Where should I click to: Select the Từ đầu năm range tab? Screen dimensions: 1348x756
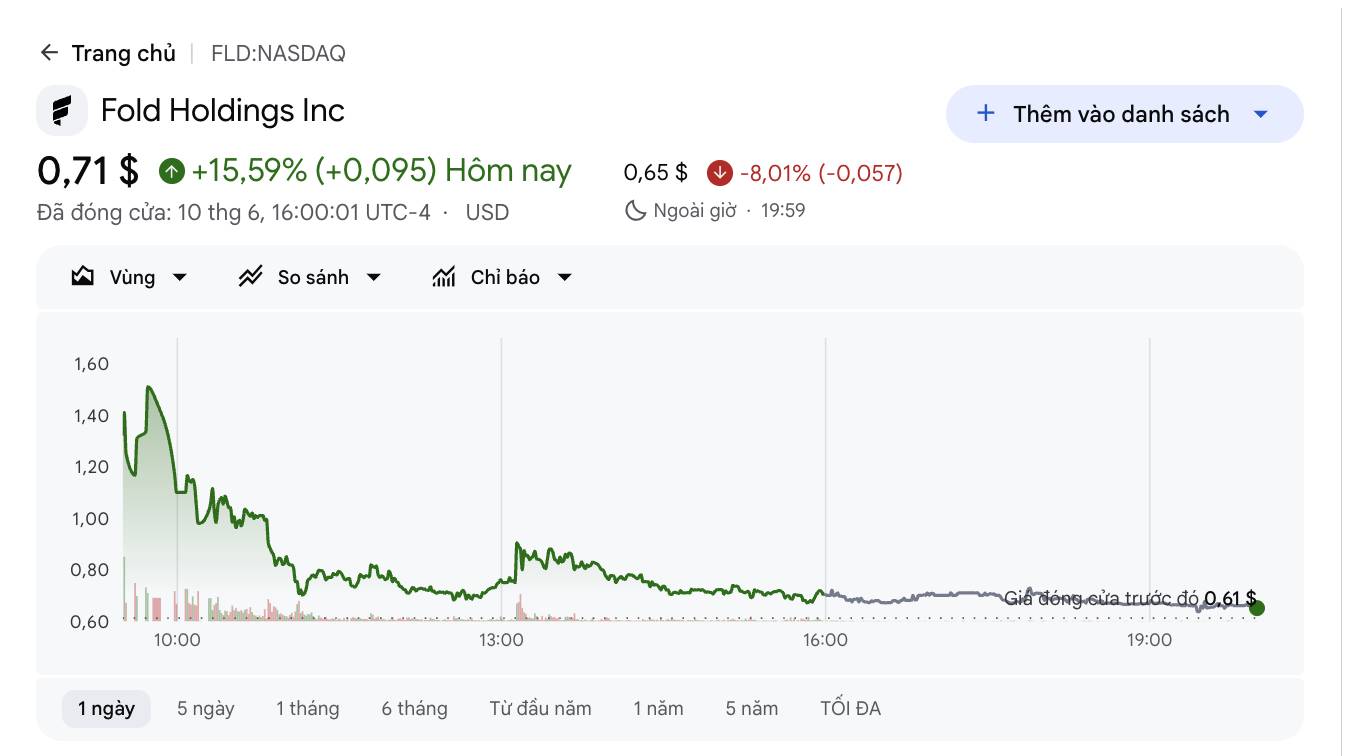coord(540,708)
